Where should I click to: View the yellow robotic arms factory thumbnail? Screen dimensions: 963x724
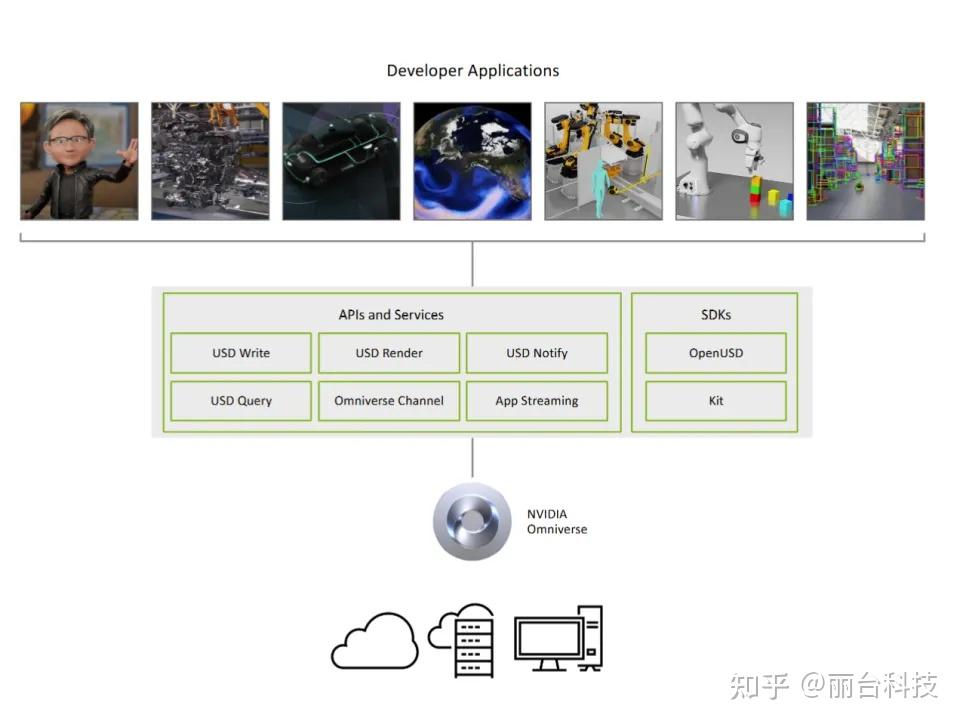point(603,160)
